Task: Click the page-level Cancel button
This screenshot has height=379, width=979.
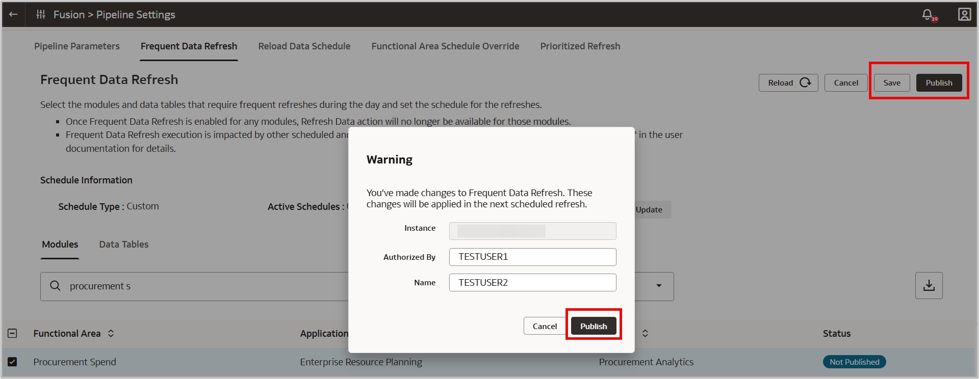Action: [x=846, y=83]
